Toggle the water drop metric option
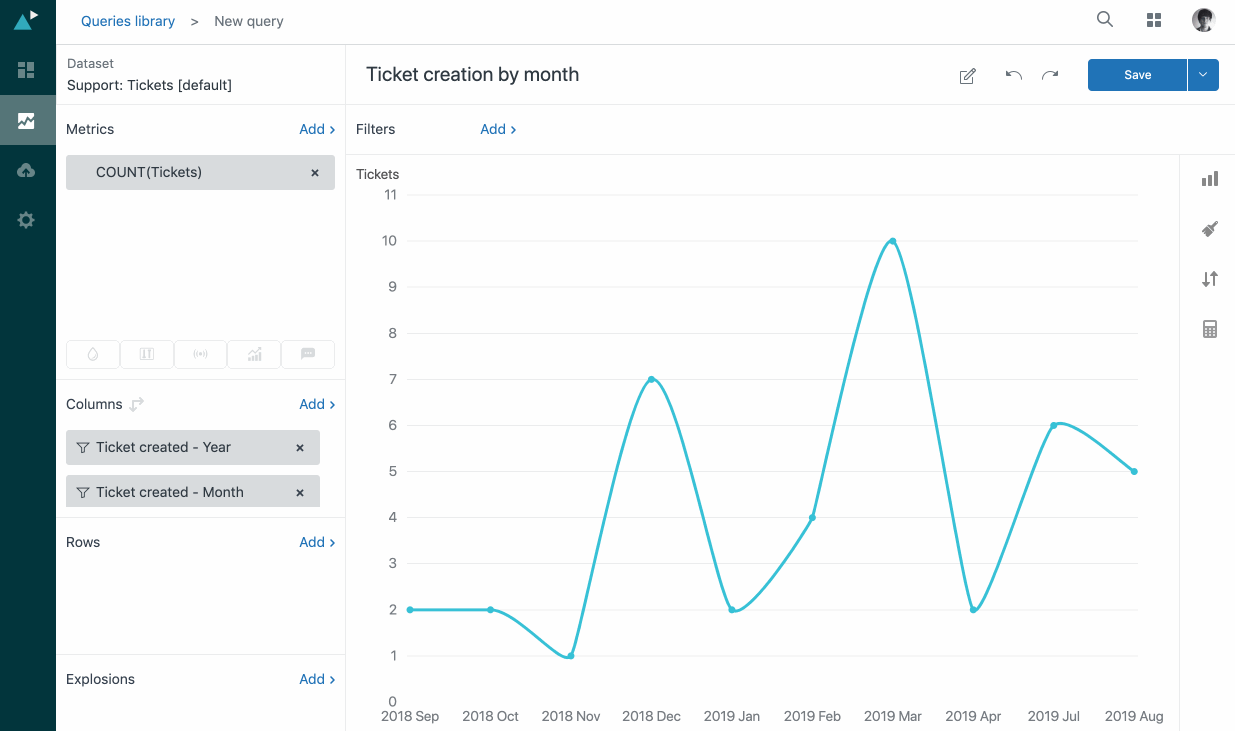Image resolution: width=1235 pixels, height=731 pixels. click(x=93, y=354)
